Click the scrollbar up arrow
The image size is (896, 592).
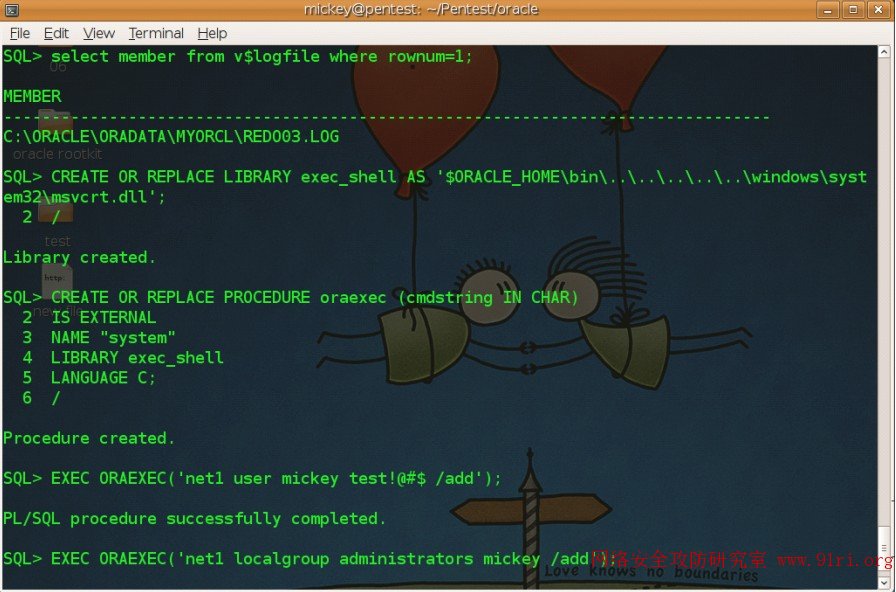pyautogui.click(x=884, y=51)
